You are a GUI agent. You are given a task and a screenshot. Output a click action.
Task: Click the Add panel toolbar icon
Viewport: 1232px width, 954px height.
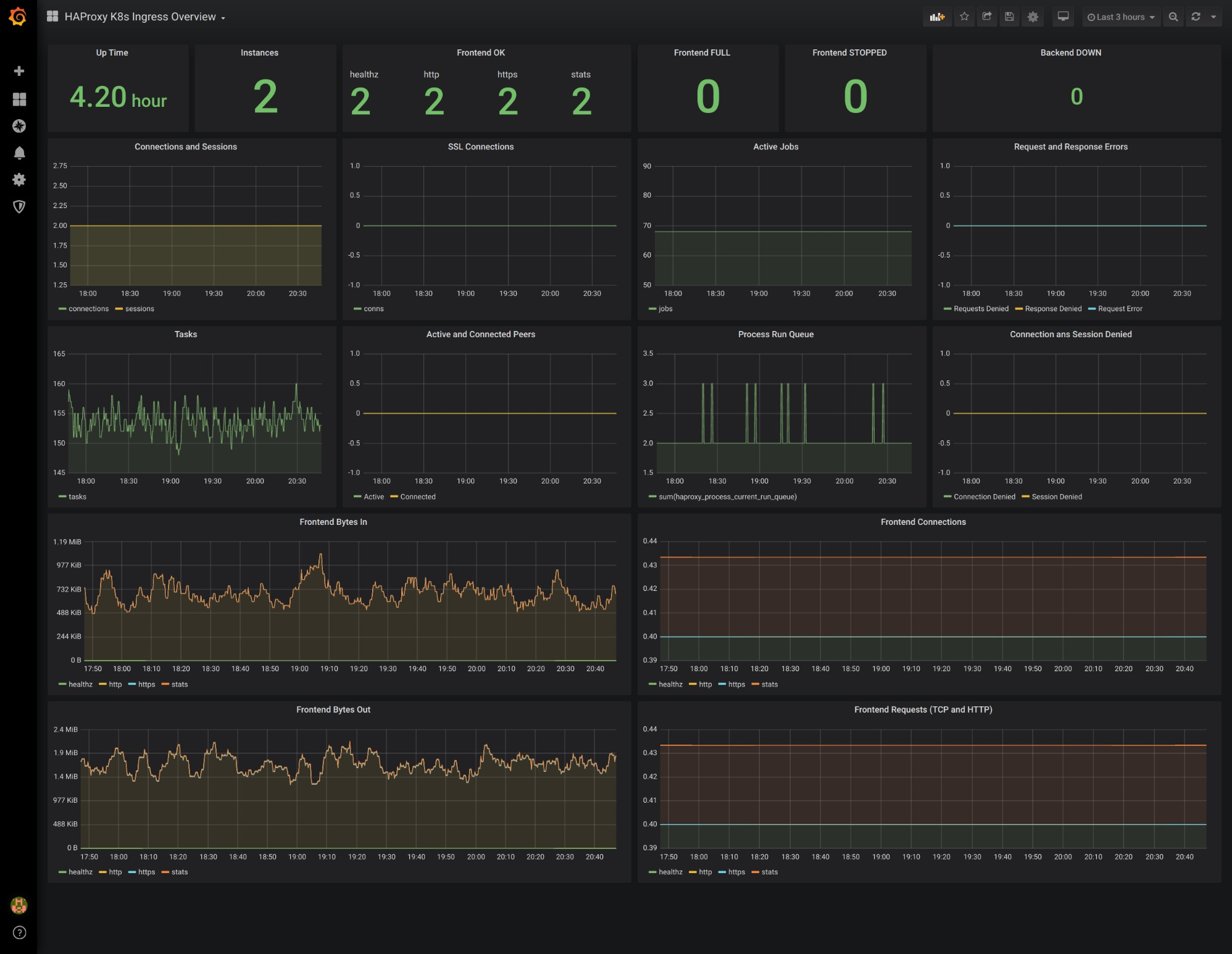coord(937,17)
